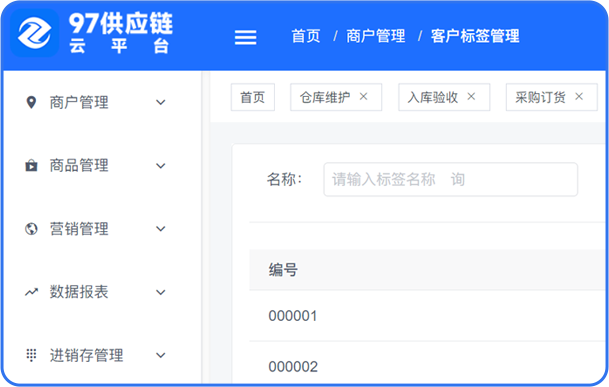609x387 pixels.
Task: Close the 入库验收 tab
Action: [471, 96]
